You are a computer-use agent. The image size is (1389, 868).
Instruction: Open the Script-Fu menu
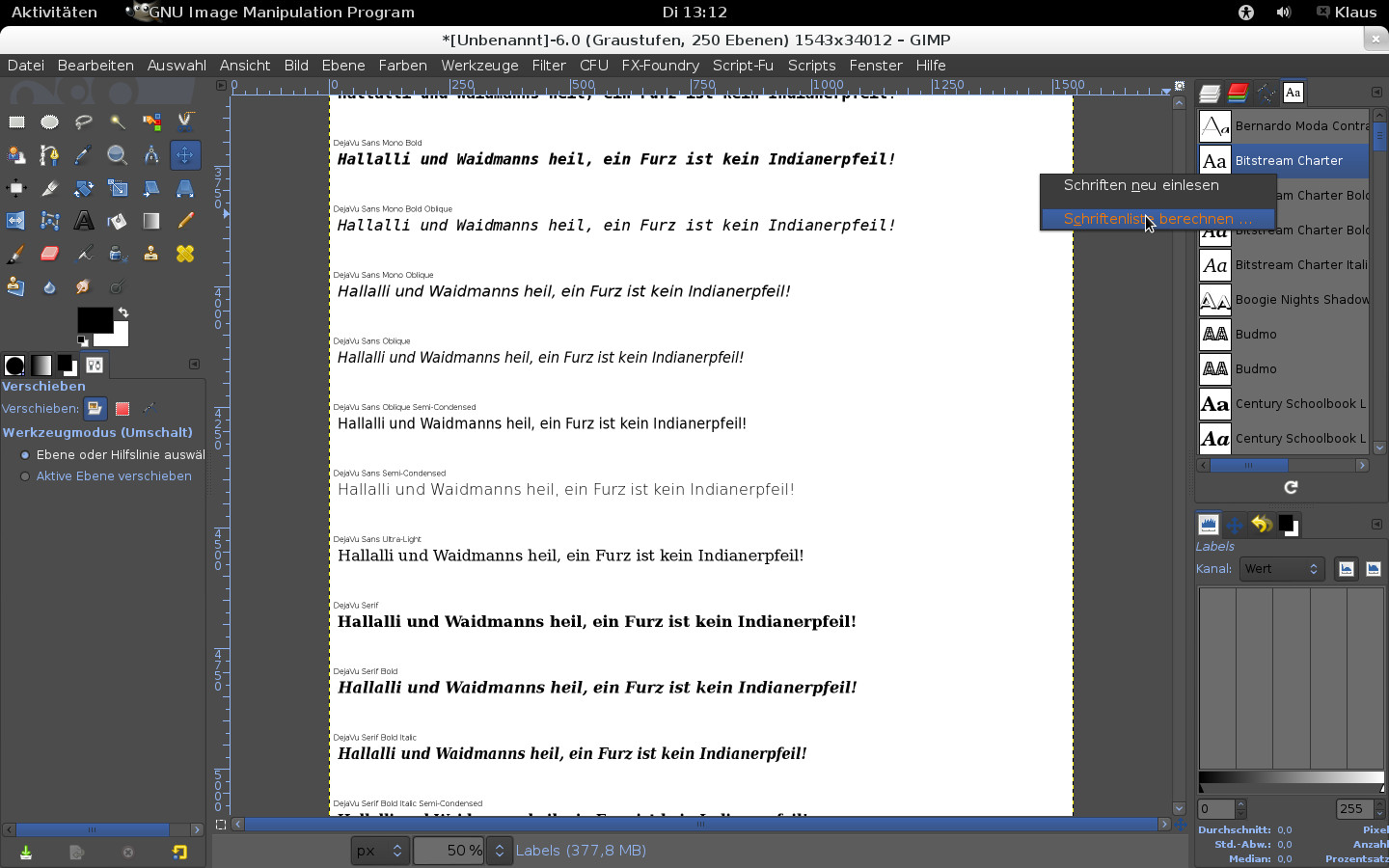click(x=743, y=66)
